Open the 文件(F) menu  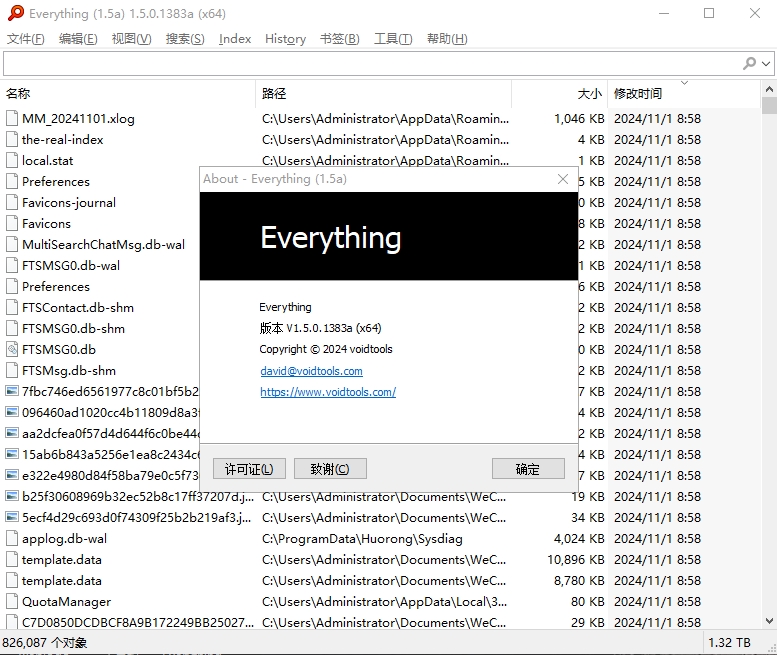pyautogui.click(x=25, y=39)
